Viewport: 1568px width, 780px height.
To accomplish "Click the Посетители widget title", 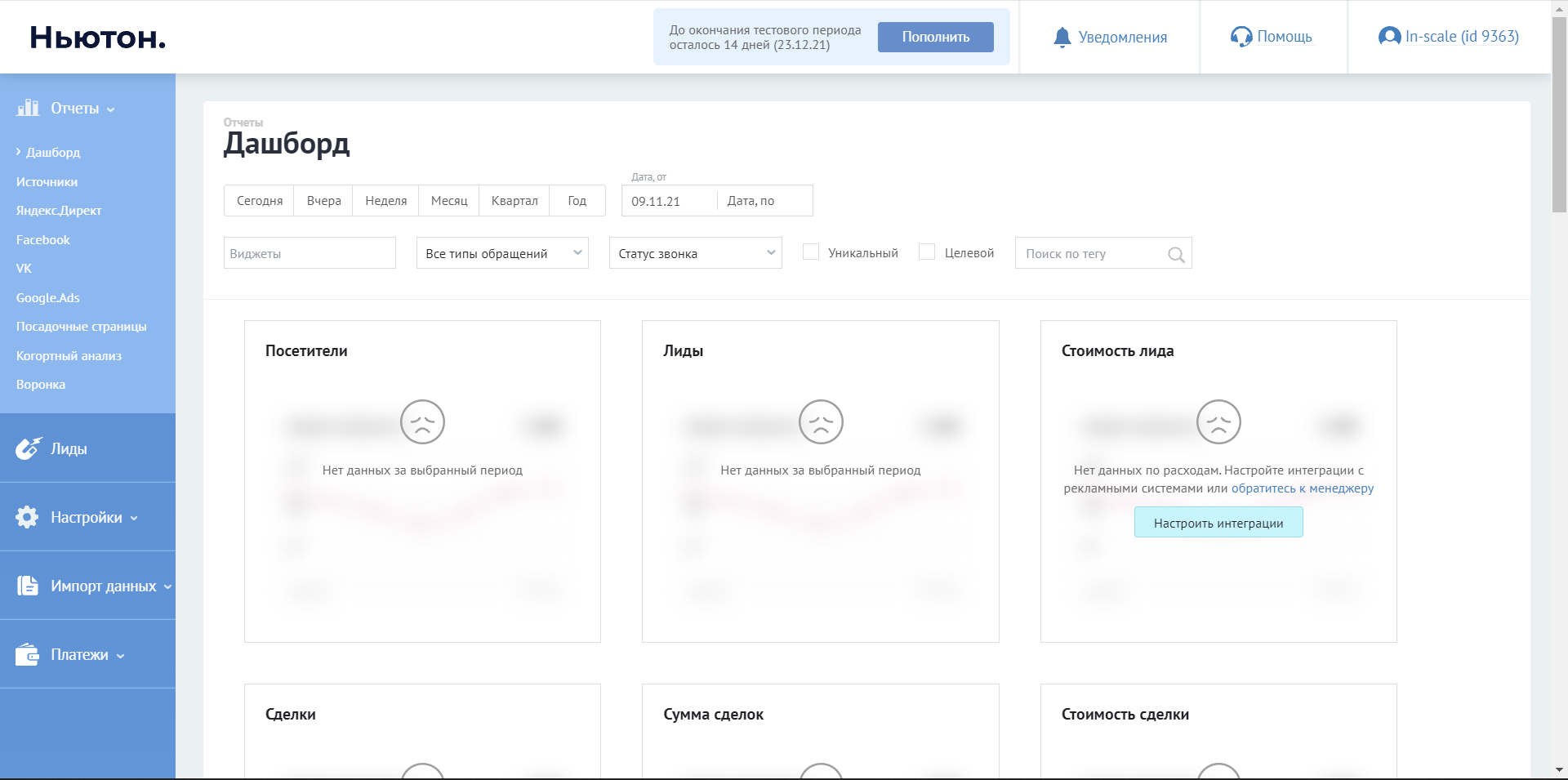I will [306, 351].
